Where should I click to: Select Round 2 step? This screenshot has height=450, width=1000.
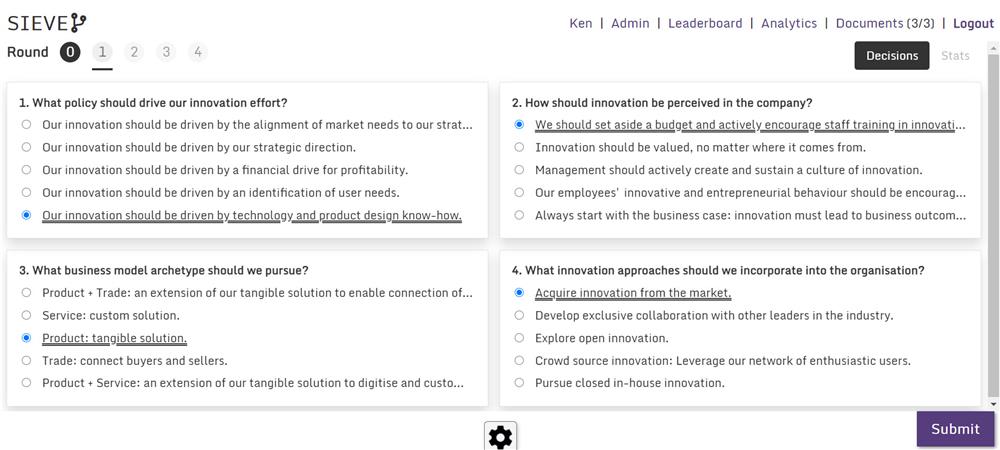click(x=134, y=52)
